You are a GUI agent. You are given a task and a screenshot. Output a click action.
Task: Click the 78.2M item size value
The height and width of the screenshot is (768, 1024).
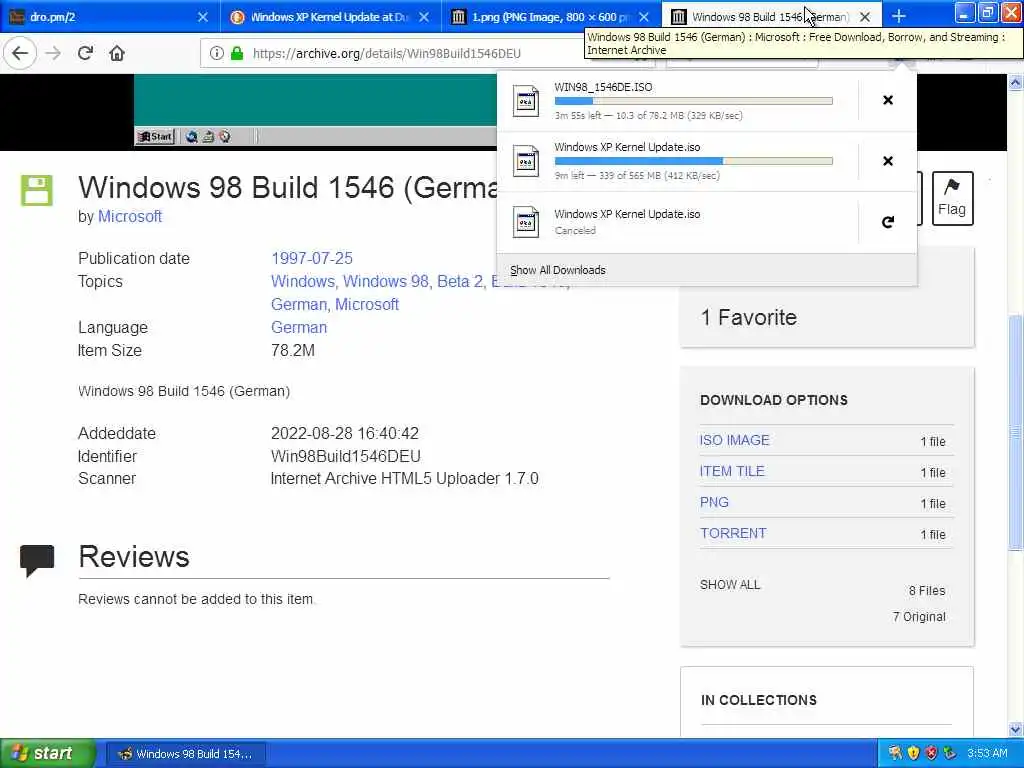(x=293, y=350)
